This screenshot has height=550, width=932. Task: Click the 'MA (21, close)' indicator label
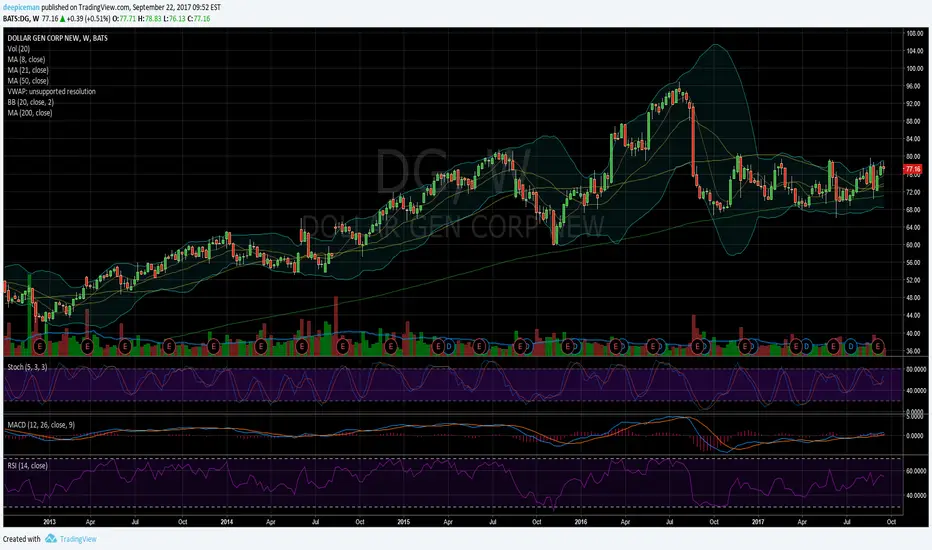[28, 70]
